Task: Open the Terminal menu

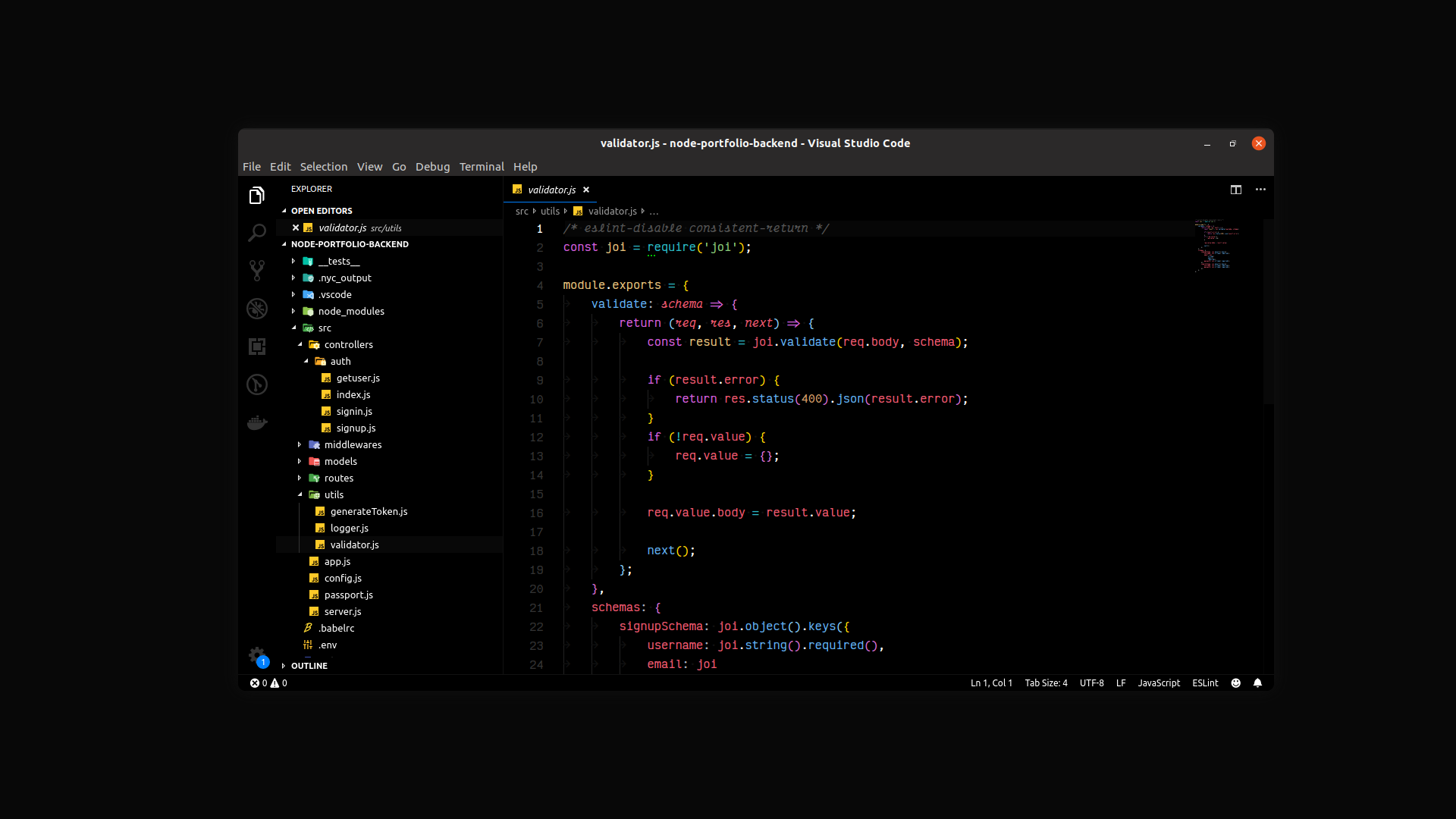Action: point(481,167)
